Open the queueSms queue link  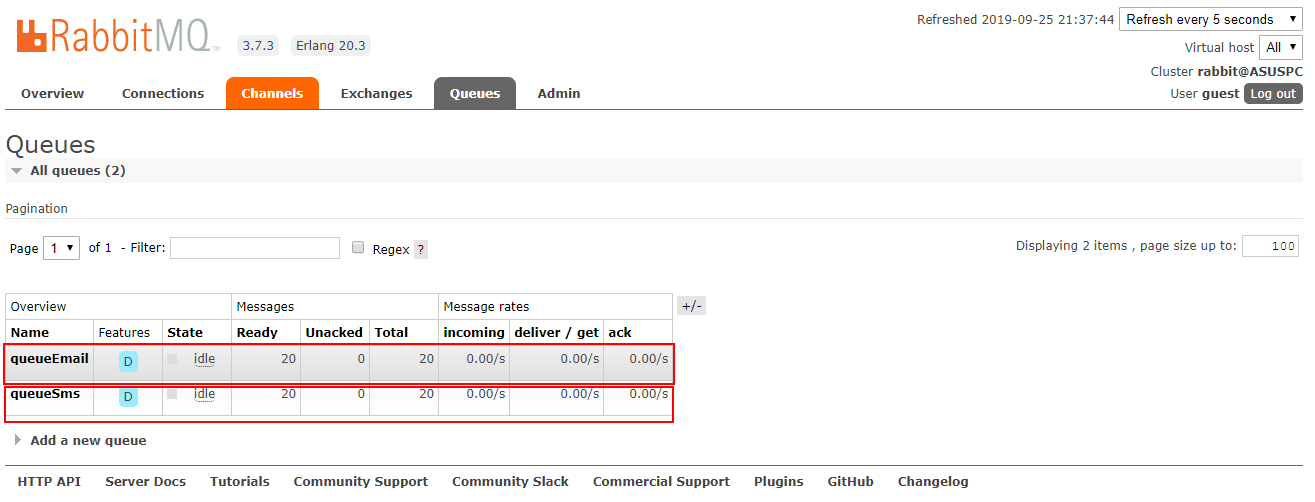[x=45, y=394]
